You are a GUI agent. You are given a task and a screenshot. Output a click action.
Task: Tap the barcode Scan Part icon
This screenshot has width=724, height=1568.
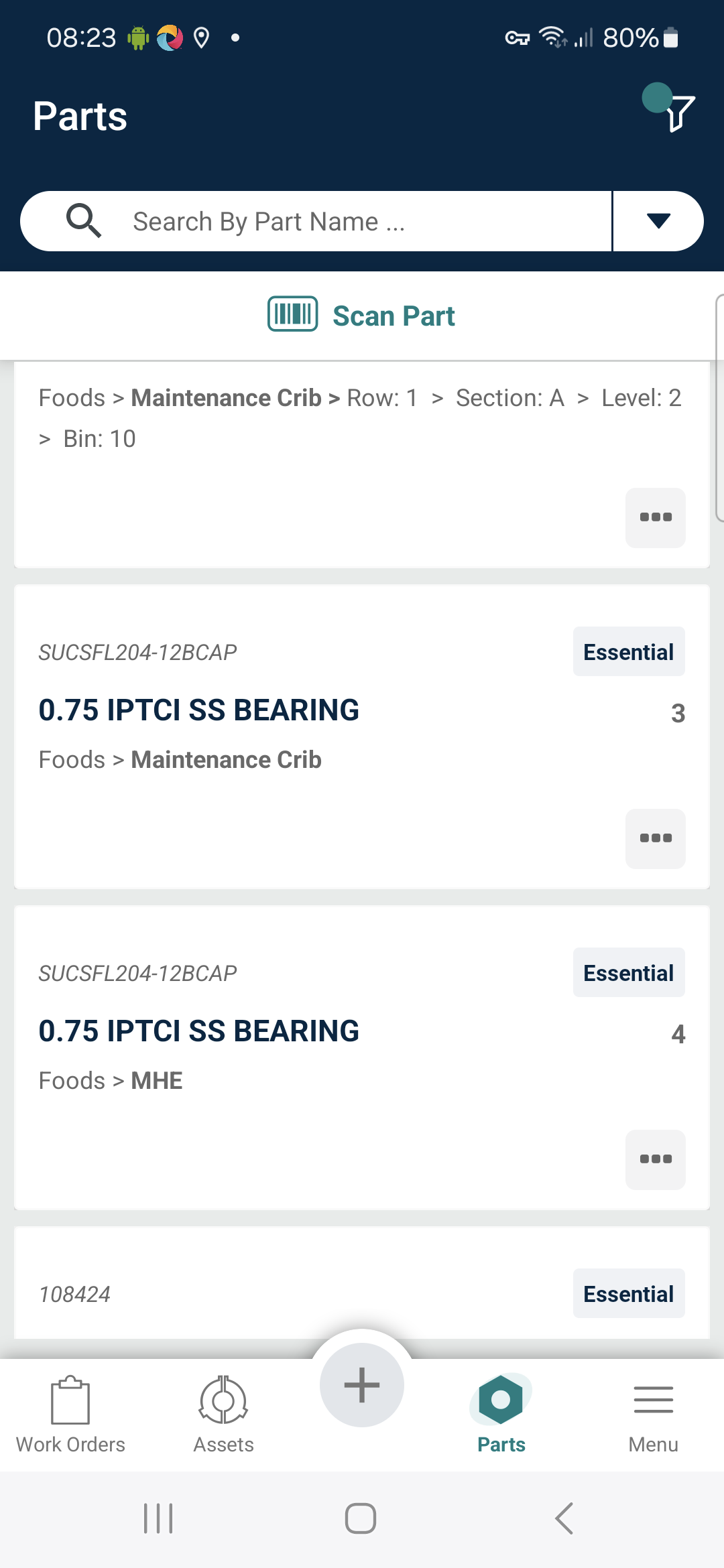click(x=293, y=314)
